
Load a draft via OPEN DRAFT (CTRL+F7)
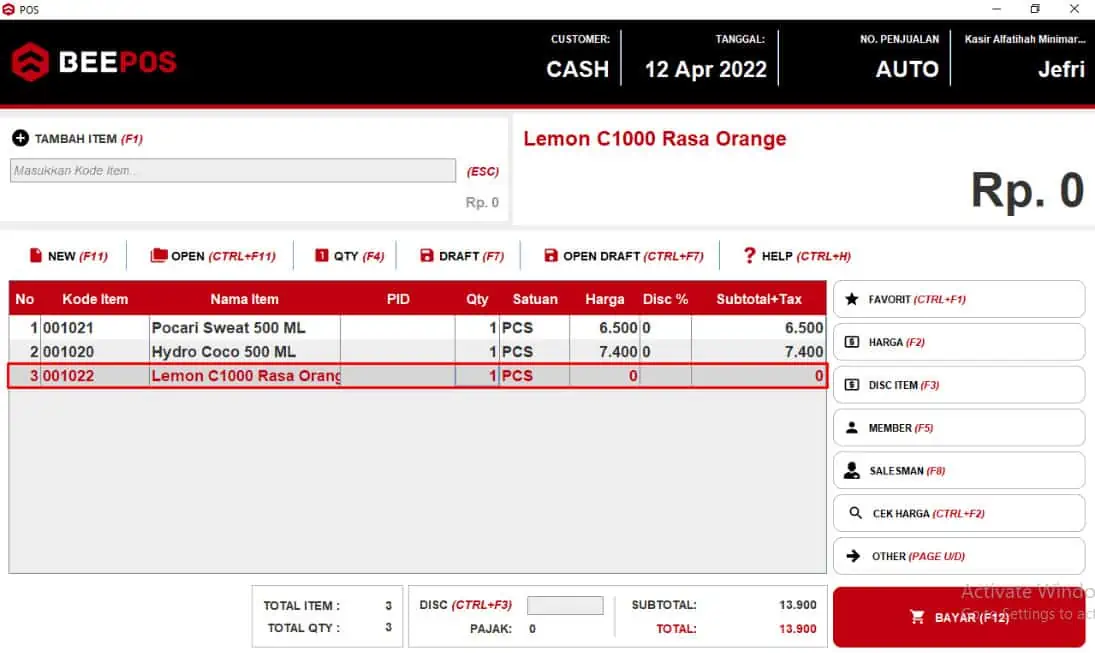click(624, 256)
